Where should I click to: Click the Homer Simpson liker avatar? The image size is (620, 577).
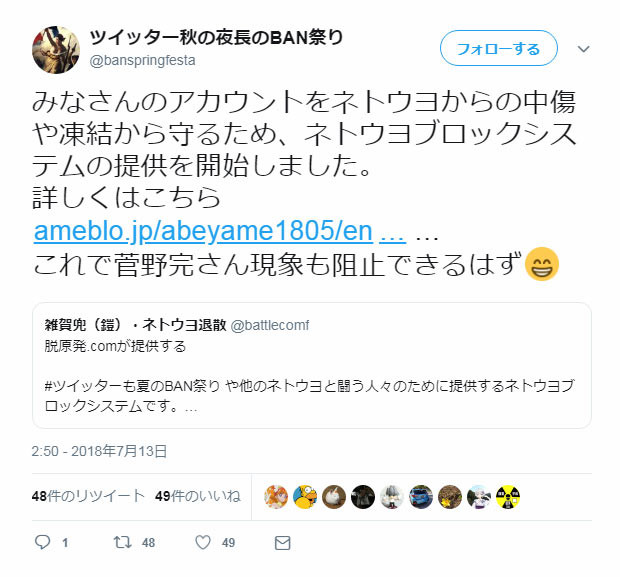[305, 496]
